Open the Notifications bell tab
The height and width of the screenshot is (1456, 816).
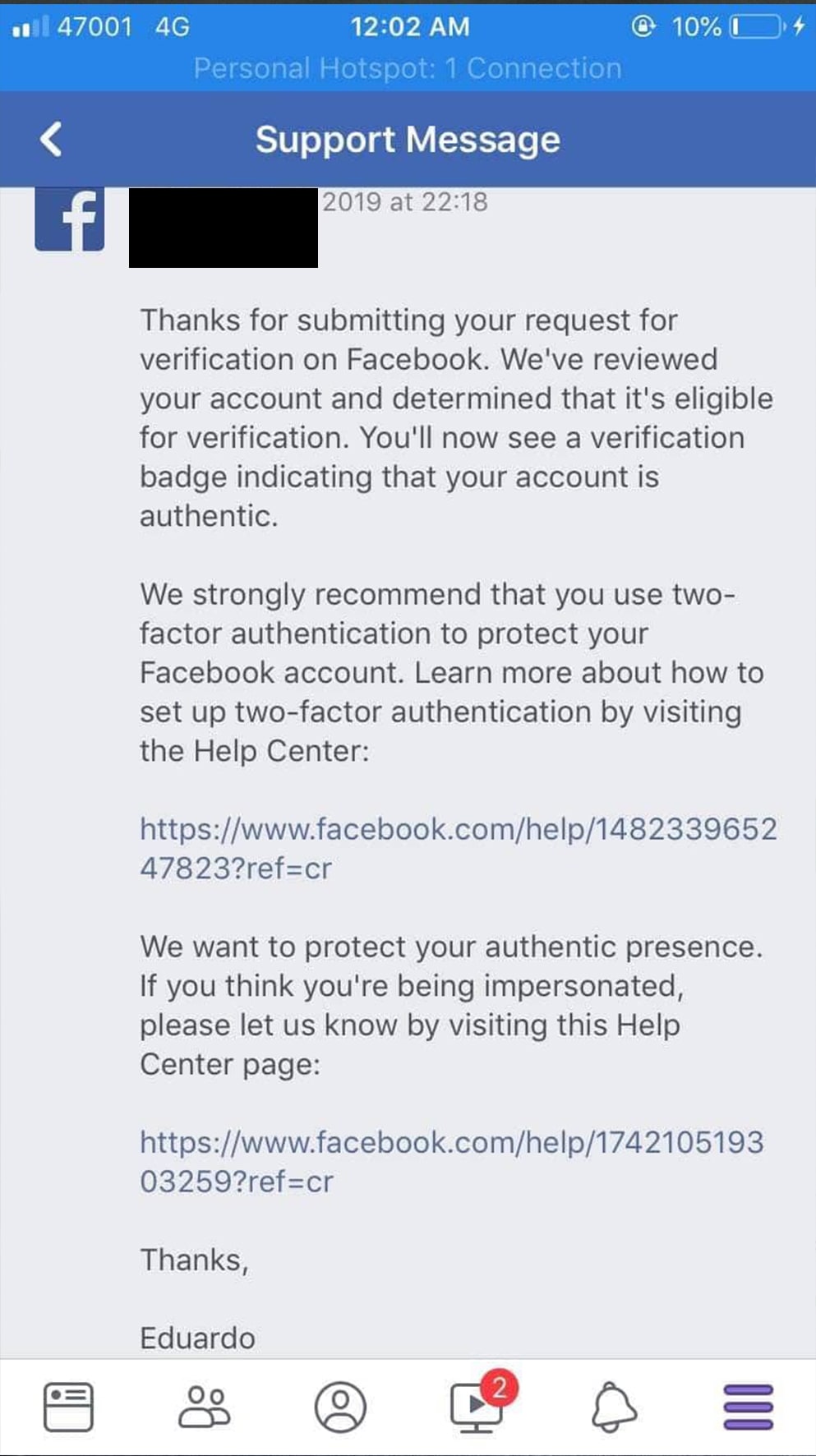(613, 1406)
